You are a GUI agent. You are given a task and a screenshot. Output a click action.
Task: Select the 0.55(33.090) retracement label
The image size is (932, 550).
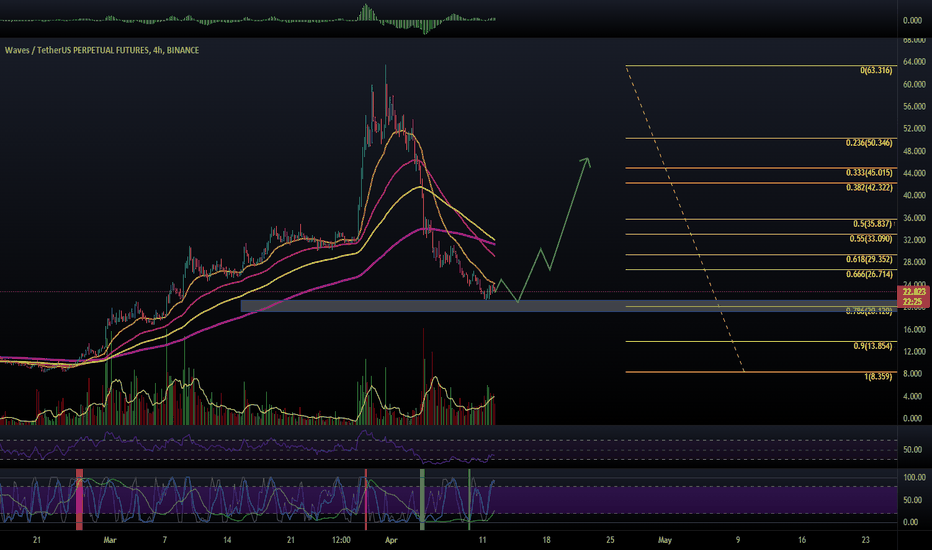point(871,238)
